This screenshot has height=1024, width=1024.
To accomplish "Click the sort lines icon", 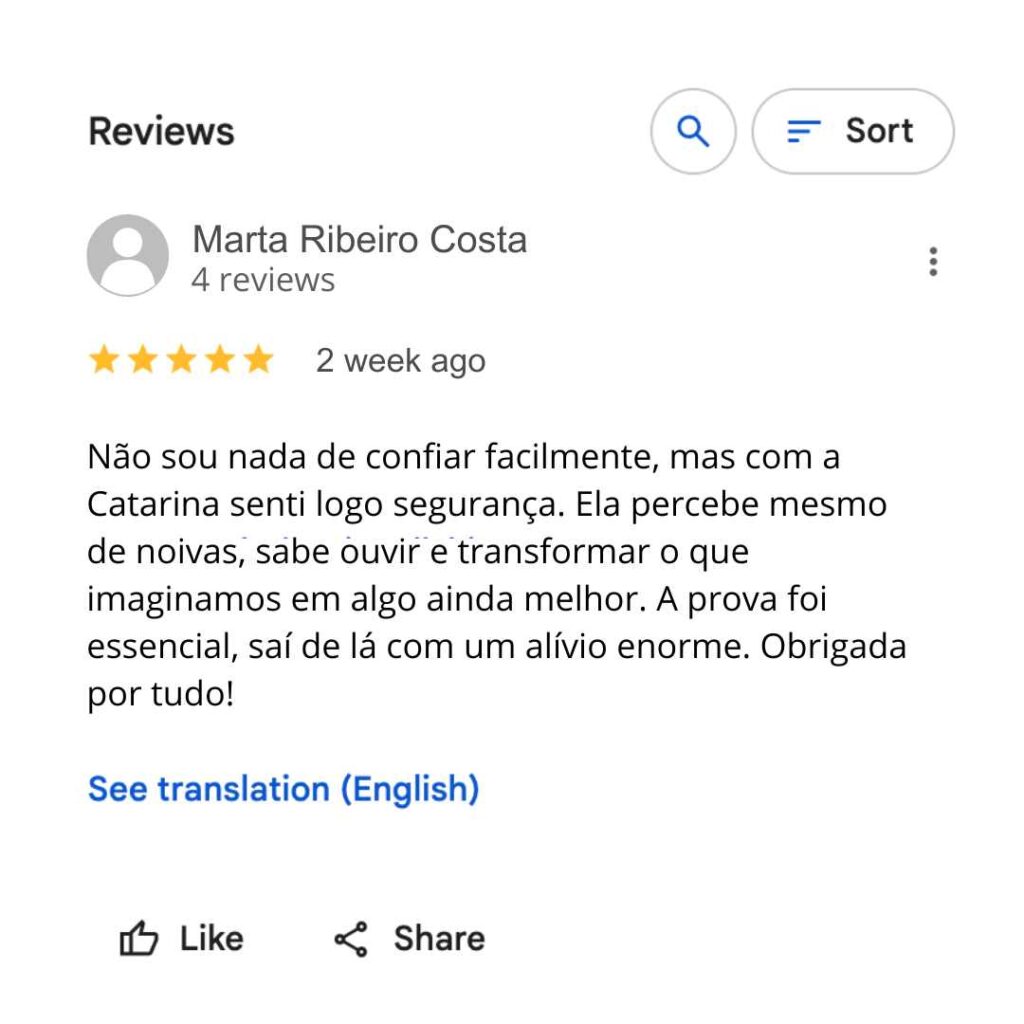I will click(x=803, y=131).
